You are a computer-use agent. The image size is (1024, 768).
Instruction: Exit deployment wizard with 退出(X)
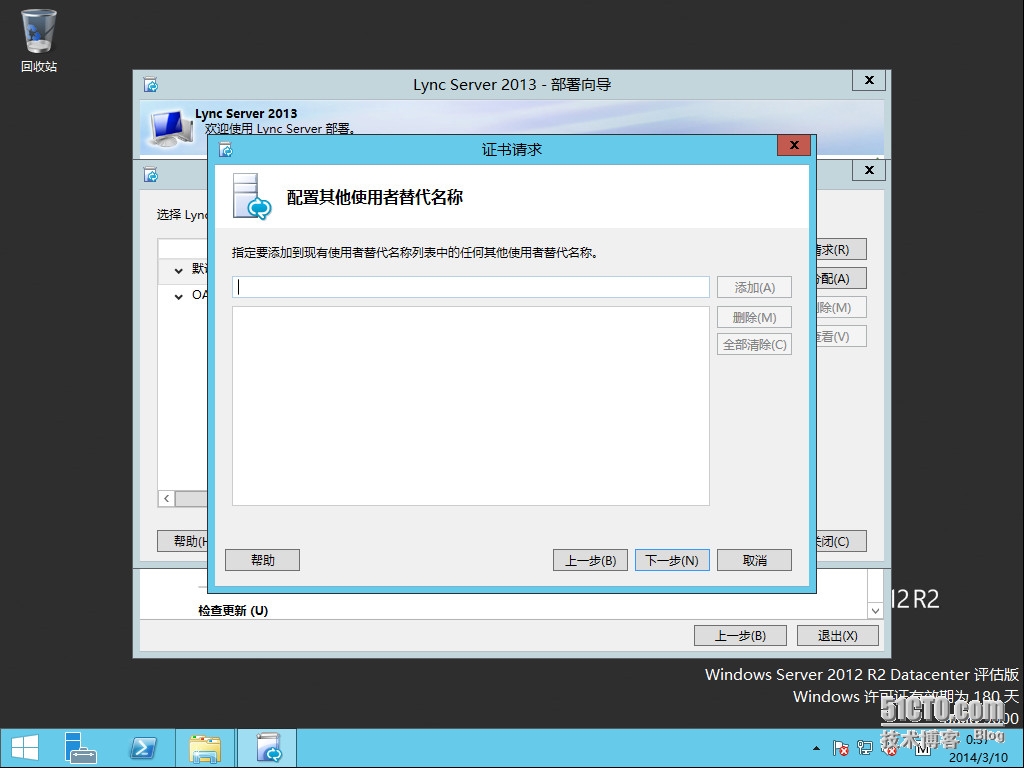point(837,635)
